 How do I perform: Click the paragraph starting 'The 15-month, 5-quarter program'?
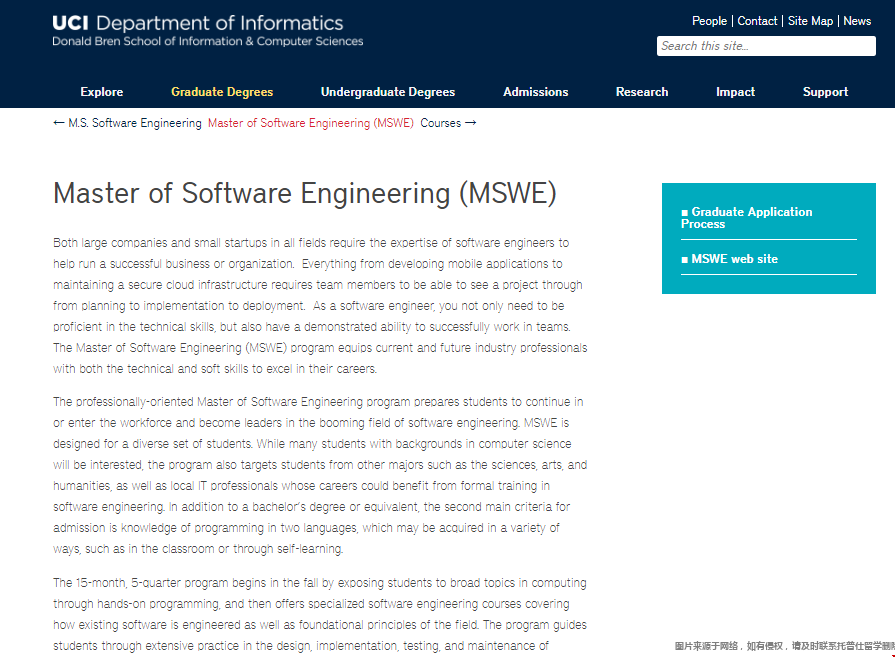(x=320, y=614)
